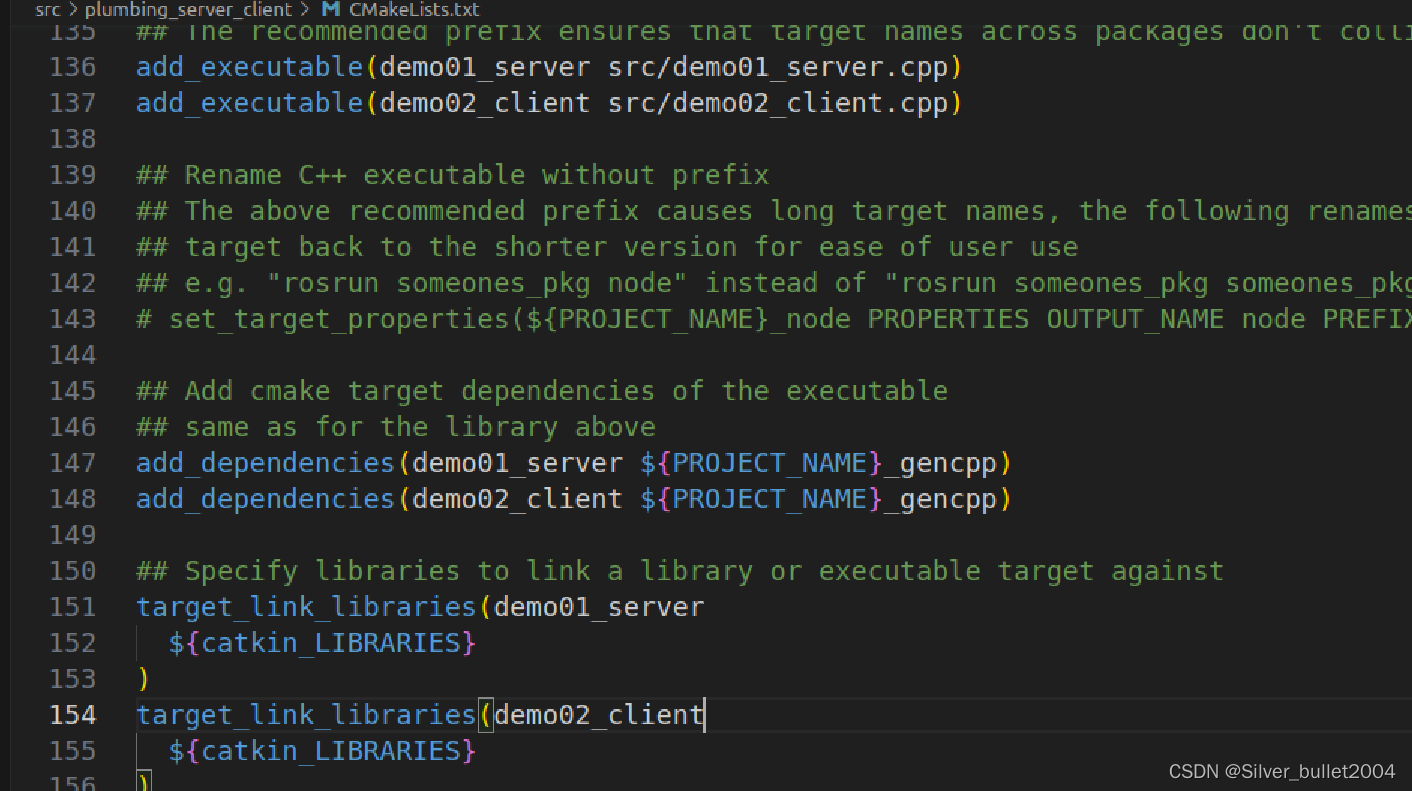
Task: Click line number 143 in the gutter
Action: [73, 319]
